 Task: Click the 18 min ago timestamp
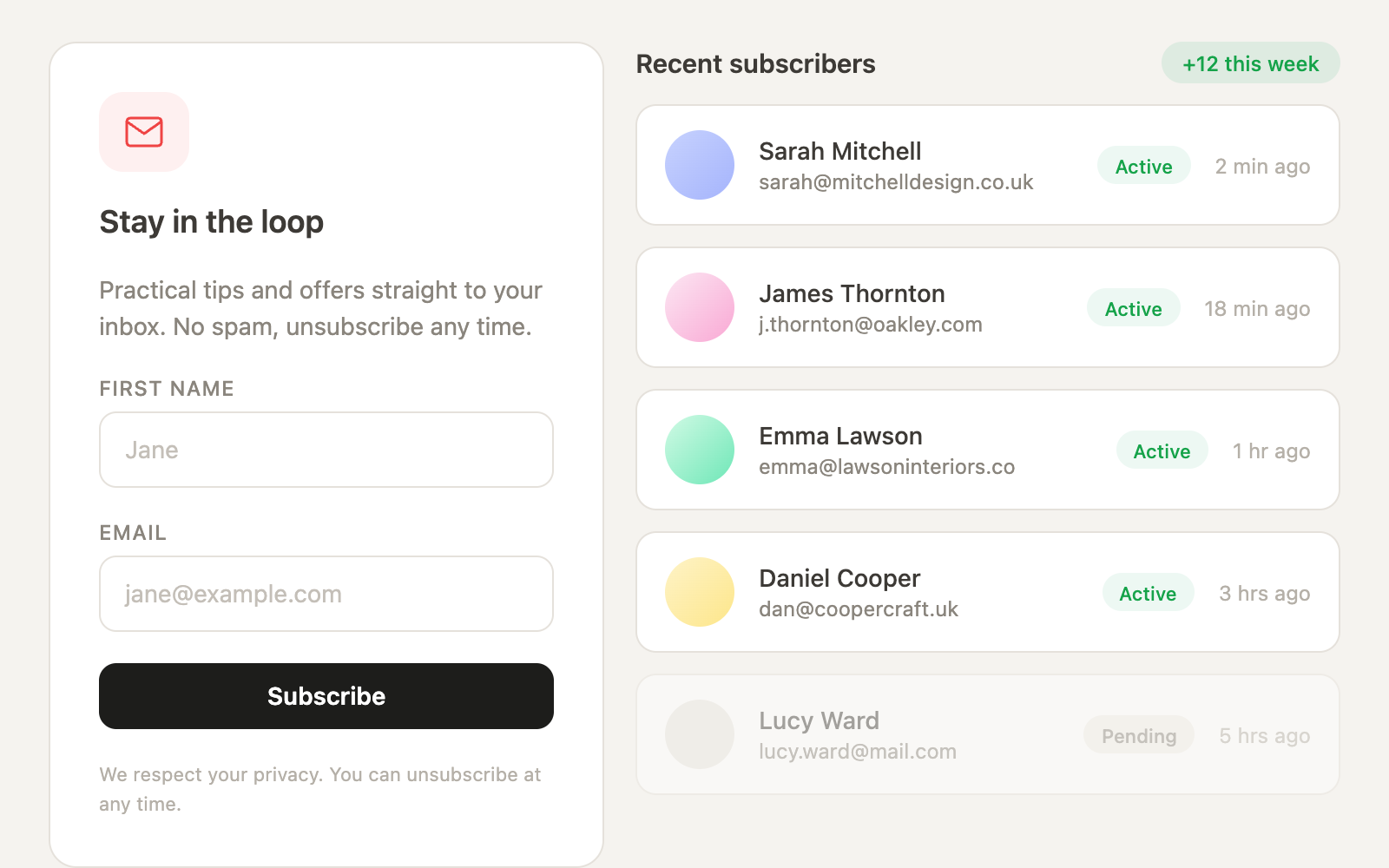pyautogui.click(x=1257, y=309)
